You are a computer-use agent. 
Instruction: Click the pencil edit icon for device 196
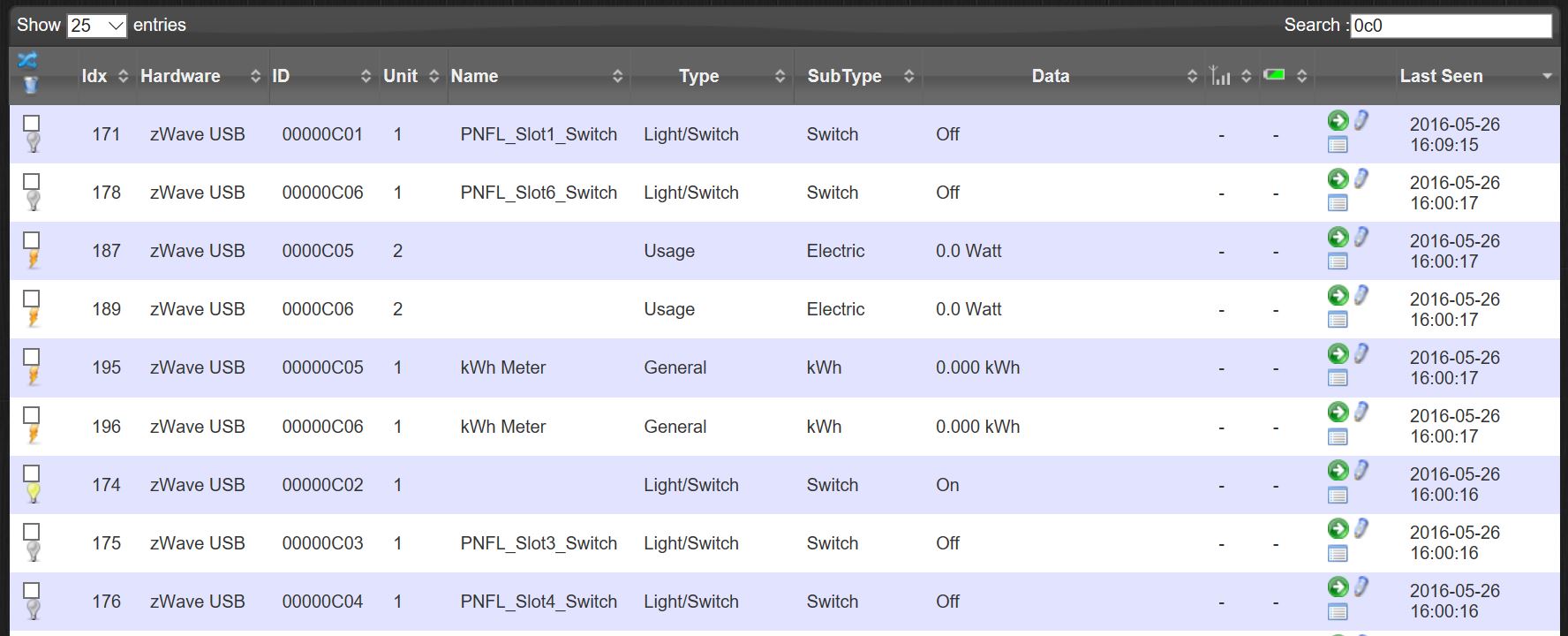click(1361, 412)
